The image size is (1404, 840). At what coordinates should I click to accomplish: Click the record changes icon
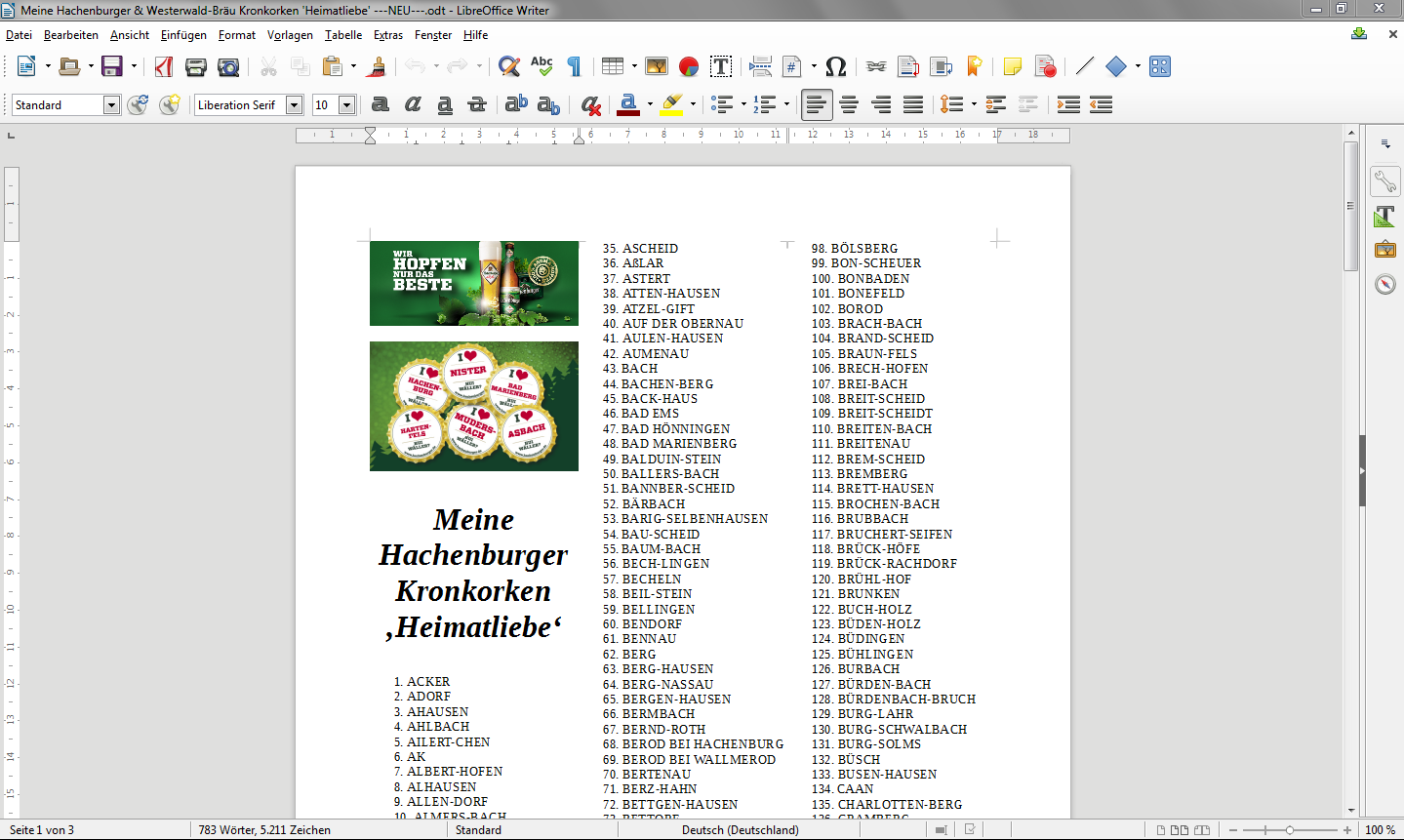[x=1045, y=66]
